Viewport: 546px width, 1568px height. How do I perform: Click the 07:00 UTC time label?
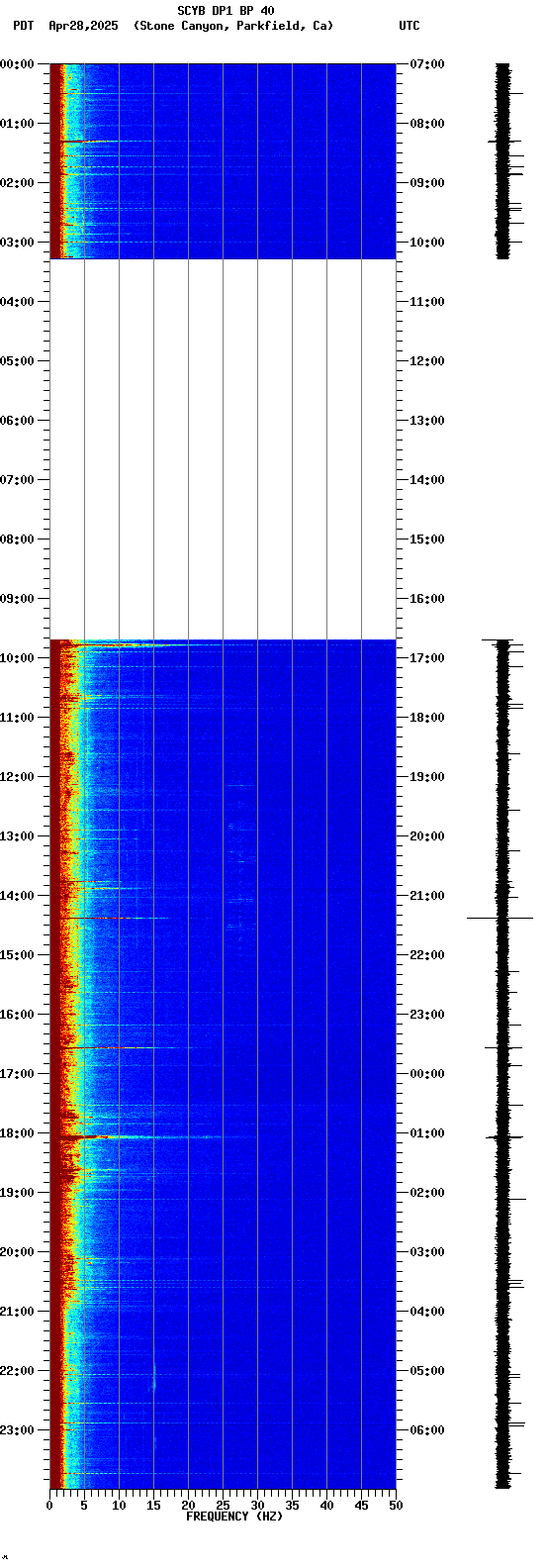click(x=427, y=64)
